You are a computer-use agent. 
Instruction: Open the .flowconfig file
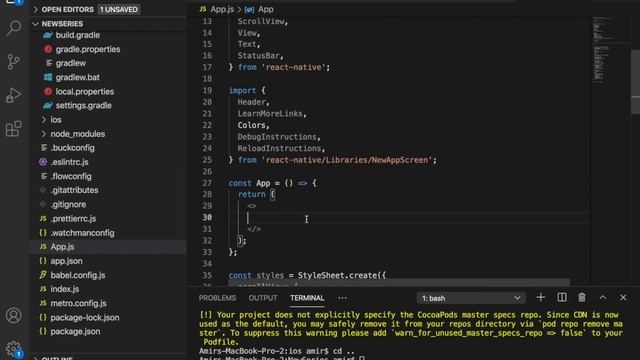71,176
